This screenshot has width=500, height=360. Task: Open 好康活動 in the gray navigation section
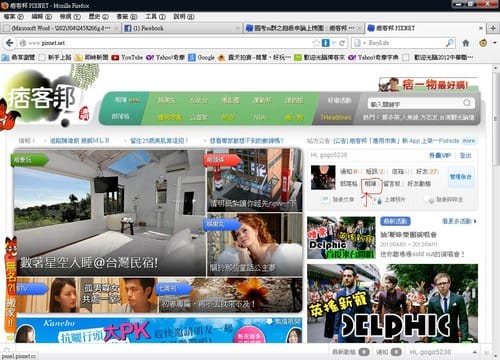click(x=339, y=100)
